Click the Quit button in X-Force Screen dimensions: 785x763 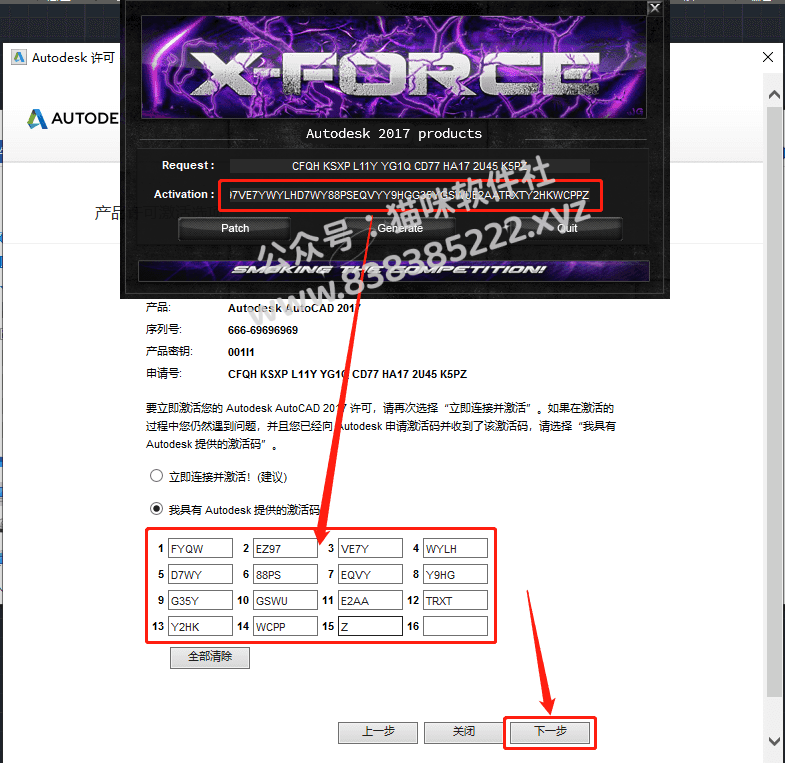click(567, 228)
